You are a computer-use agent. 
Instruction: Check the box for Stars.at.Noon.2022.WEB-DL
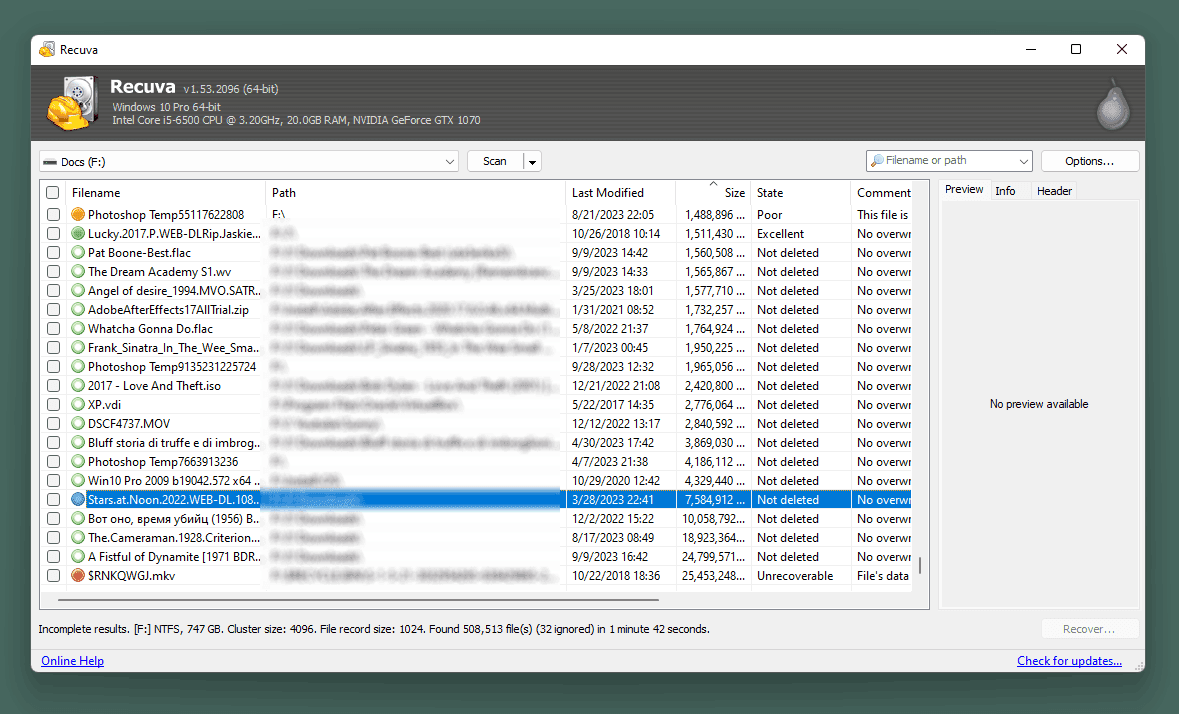click(53, 499)
